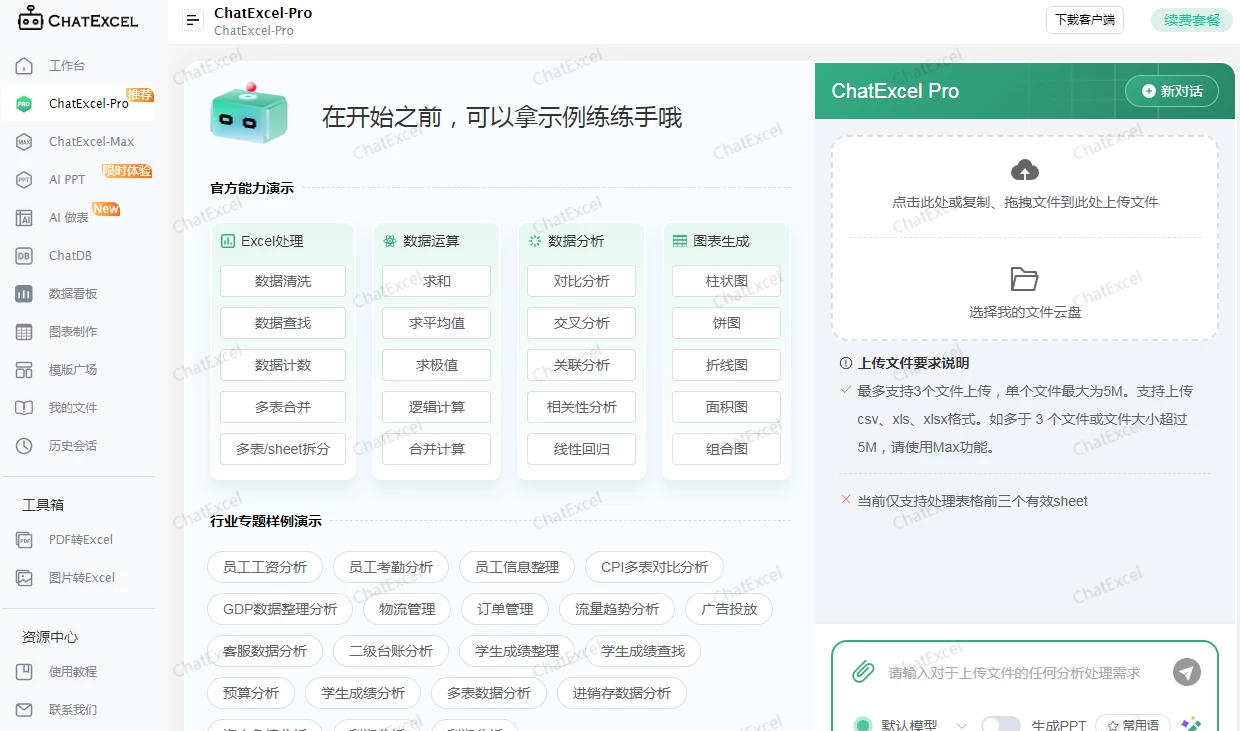Enable the 生成PPT toggle
Image resolution: width=1240 pixels, height=731 pixels.
(1001, 722)
